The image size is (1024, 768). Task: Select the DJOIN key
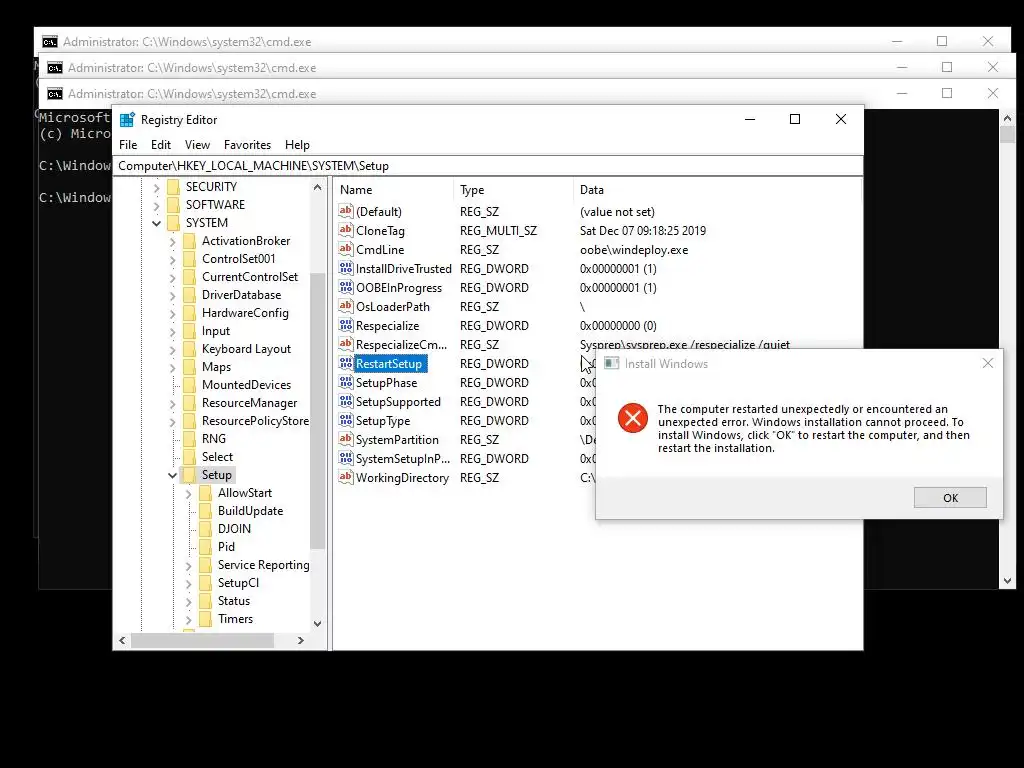coord(234,528)
